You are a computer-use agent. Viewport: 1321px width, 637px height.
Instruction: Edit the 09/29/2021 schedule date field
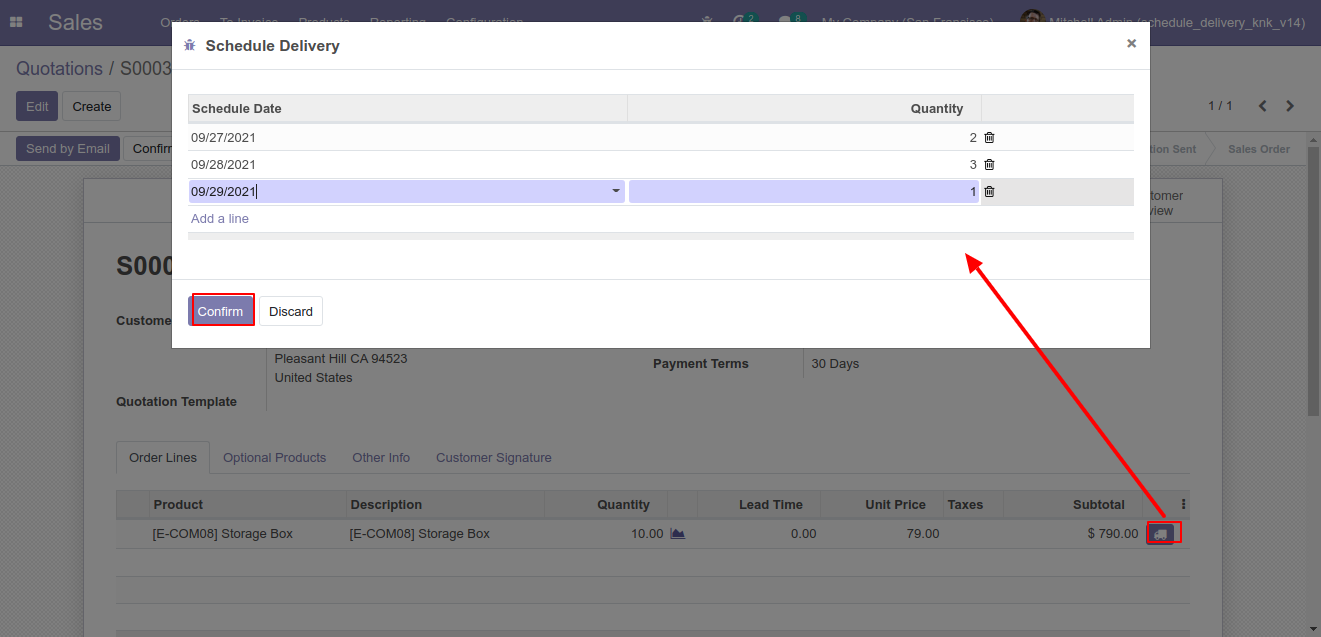pyautogui.click(x=407, y=192)
